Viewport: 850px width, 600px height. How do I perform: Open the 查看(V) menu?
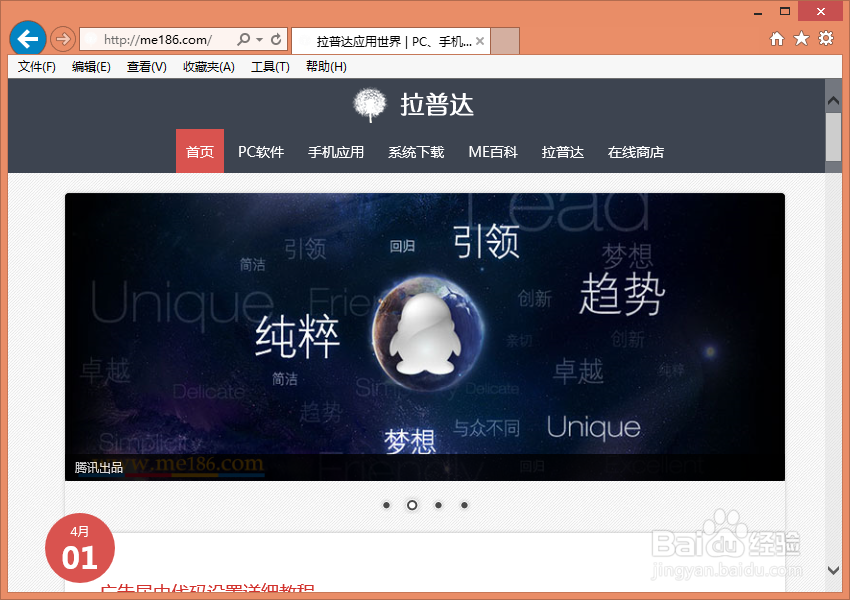point(146,67)
